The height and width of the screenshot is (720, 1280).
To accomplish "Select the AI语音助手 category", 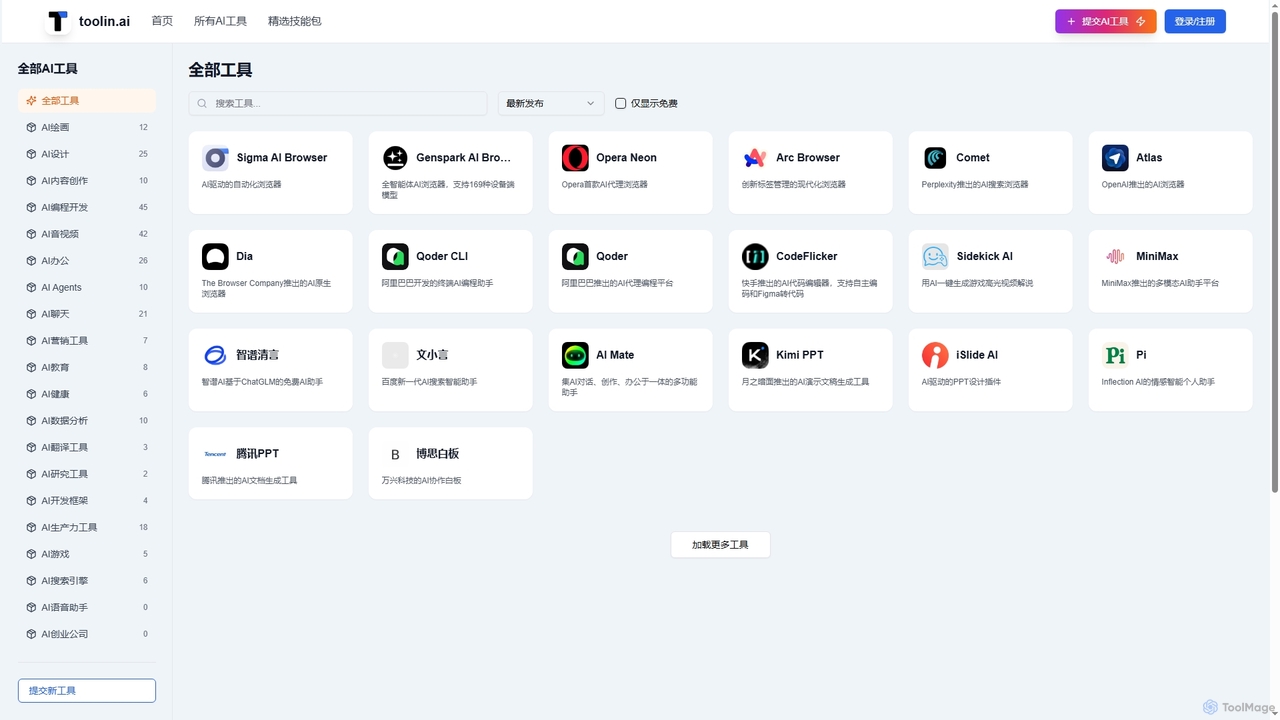I will pyautogui.click(x=86, y=607).
